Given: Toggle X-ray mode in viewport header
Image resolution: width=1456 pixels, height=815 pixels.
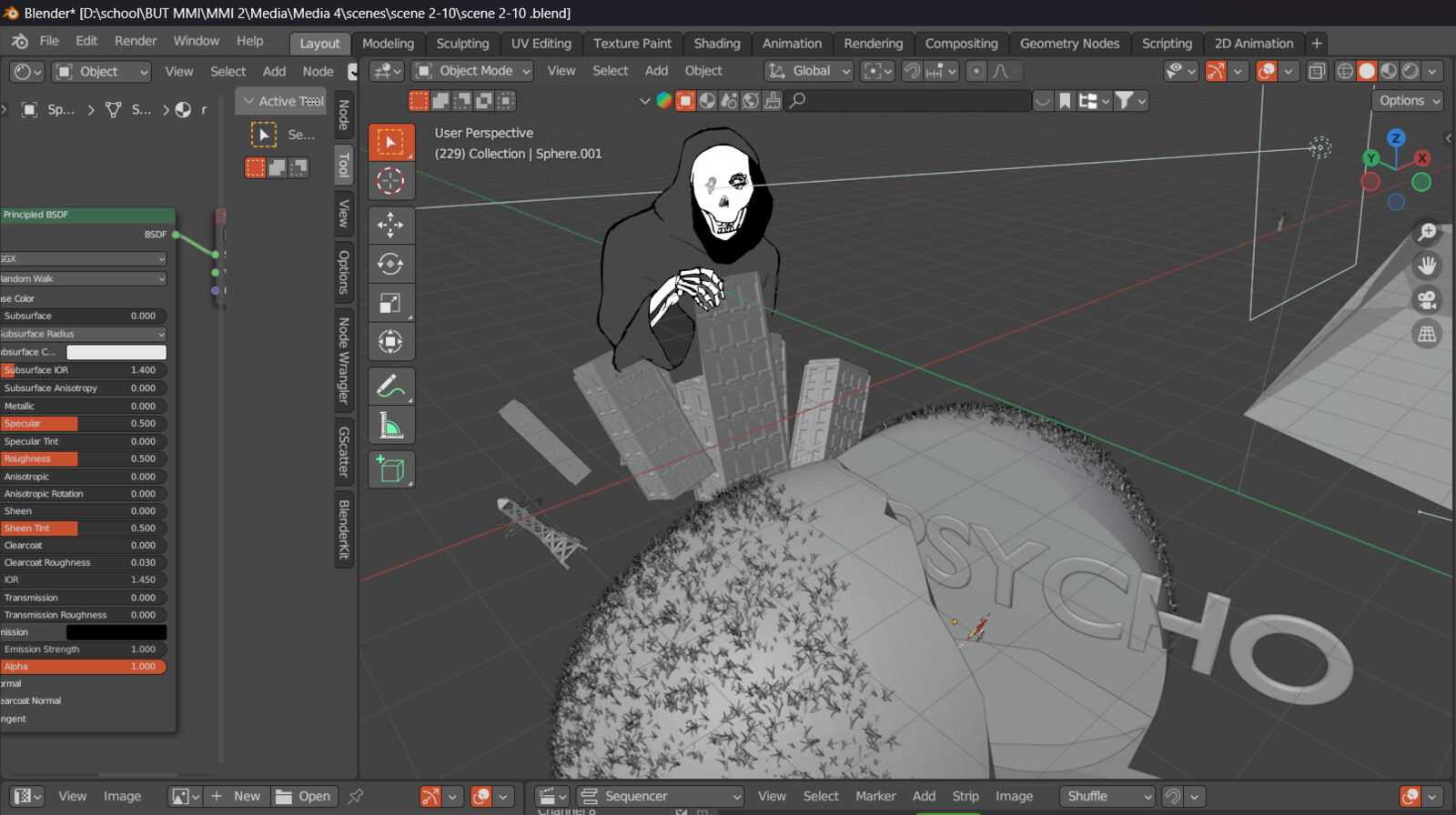Looking at the screenshot, I should (x=1317, y=71).
